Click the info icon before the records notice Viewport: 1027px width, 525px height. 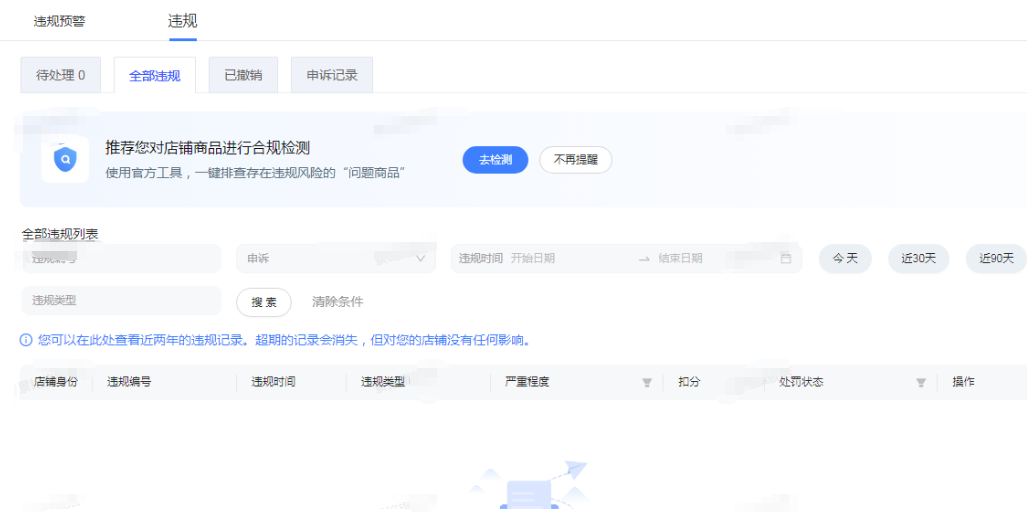26,340
